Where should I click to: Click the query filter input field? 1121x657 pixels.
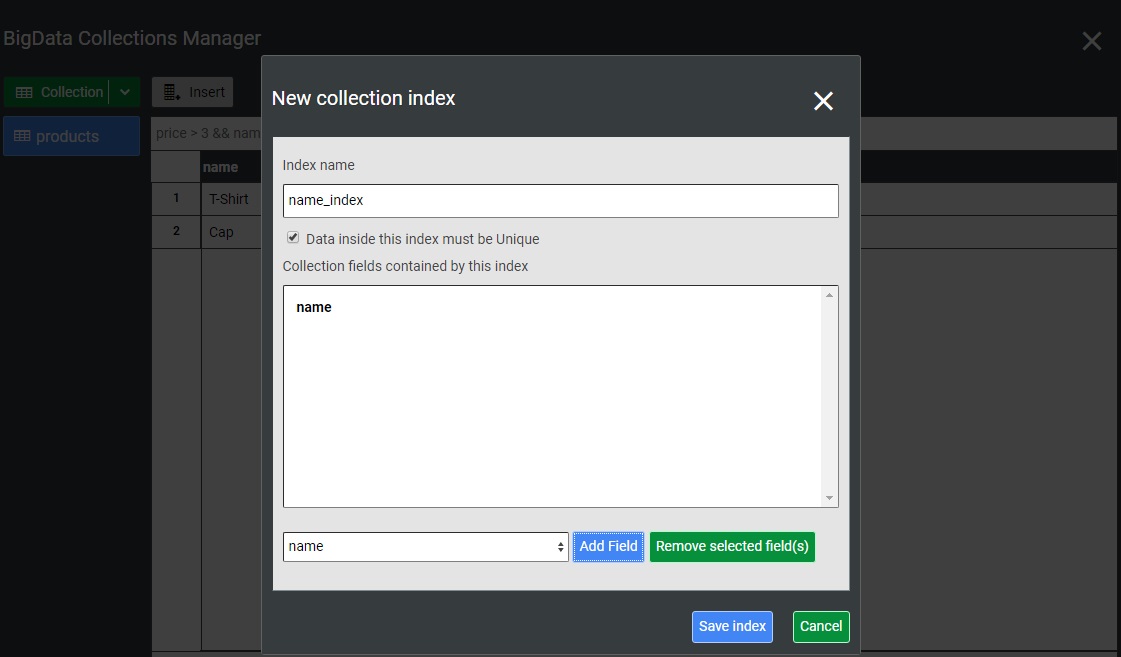[205, 133]
